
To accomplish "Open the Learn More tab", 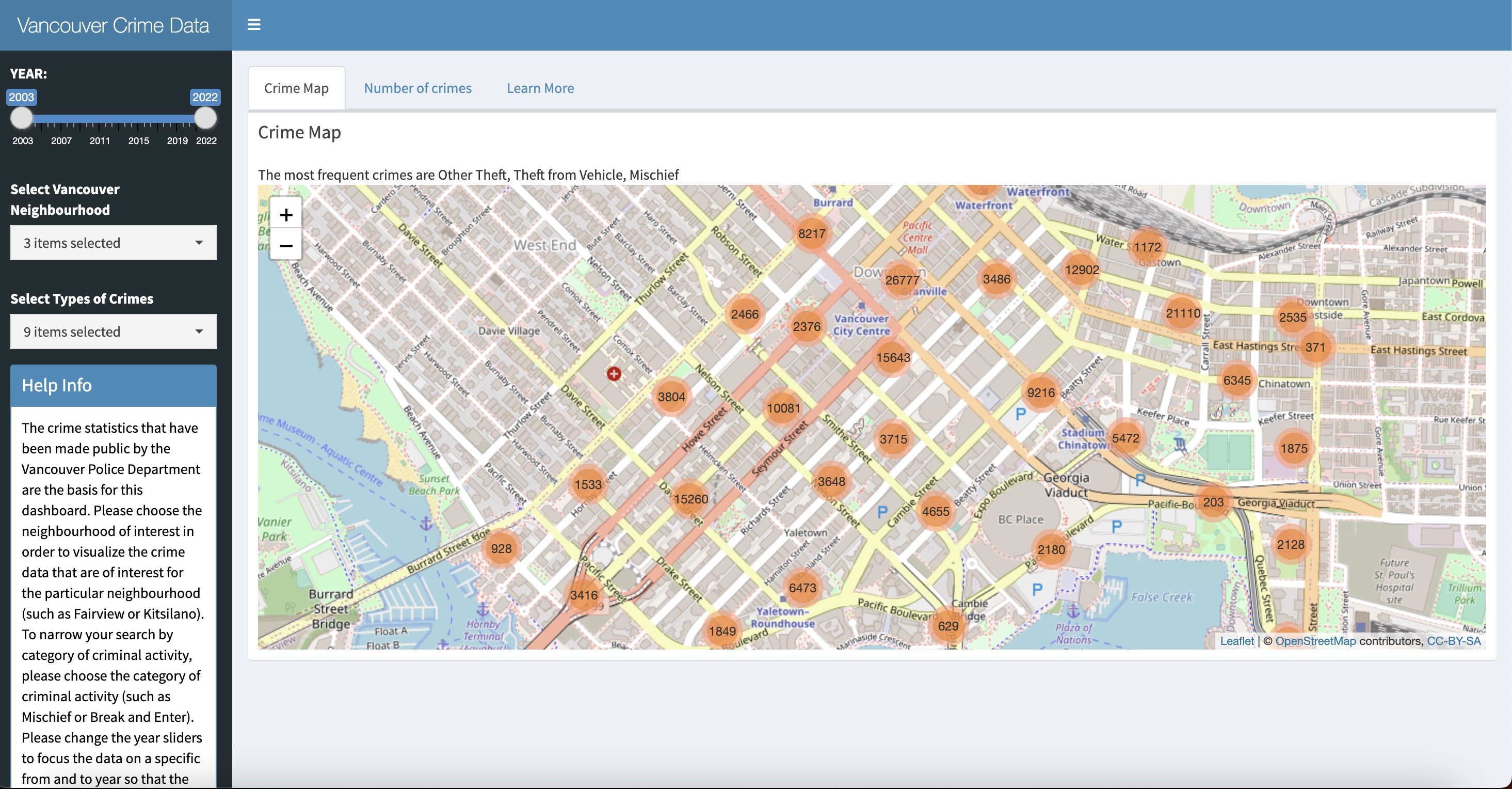I will click(x=540, y=88).
